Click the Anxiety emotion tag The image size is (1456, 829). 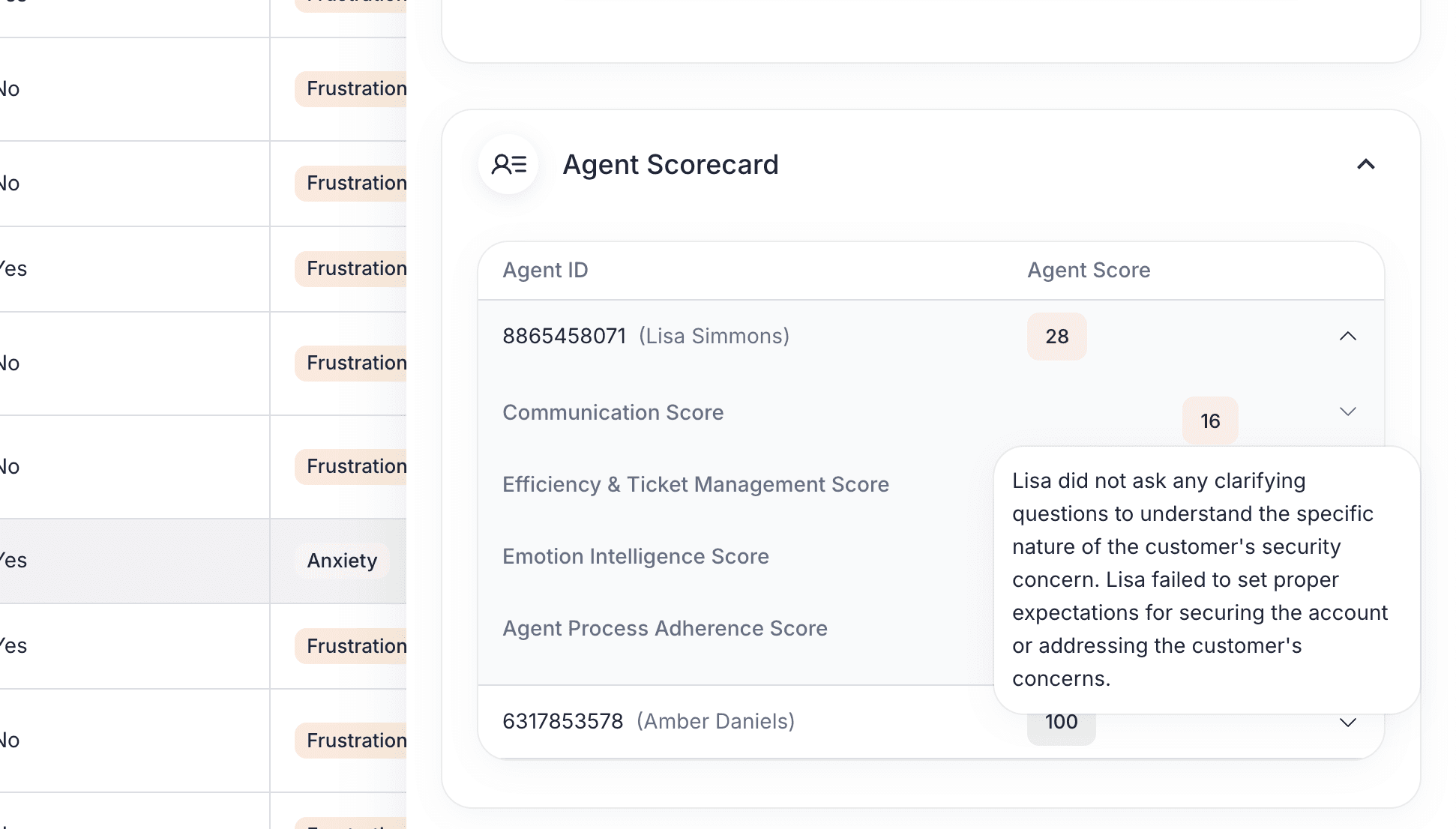[342, 560]
